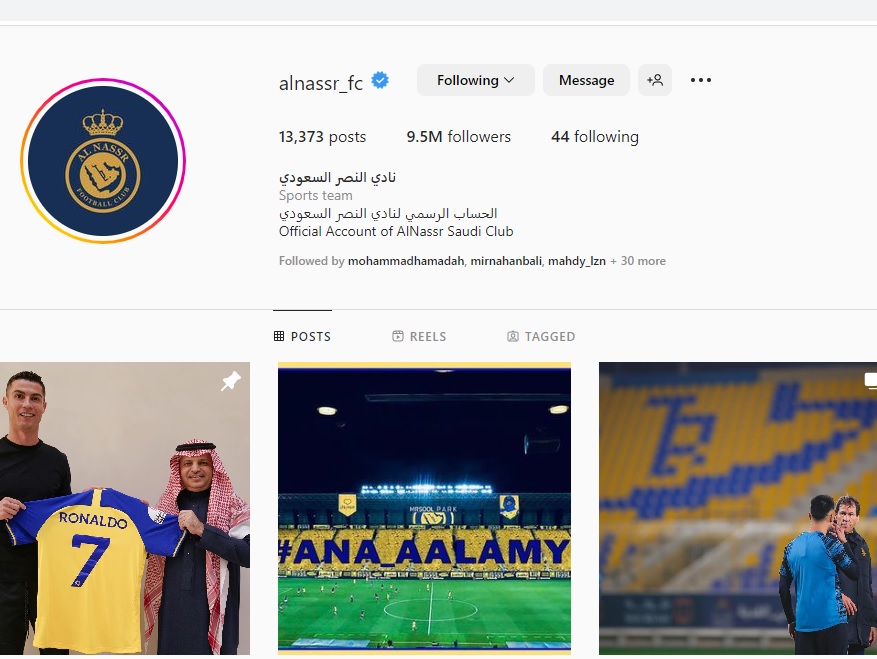Click the Posts grid icon

[279, 336]
